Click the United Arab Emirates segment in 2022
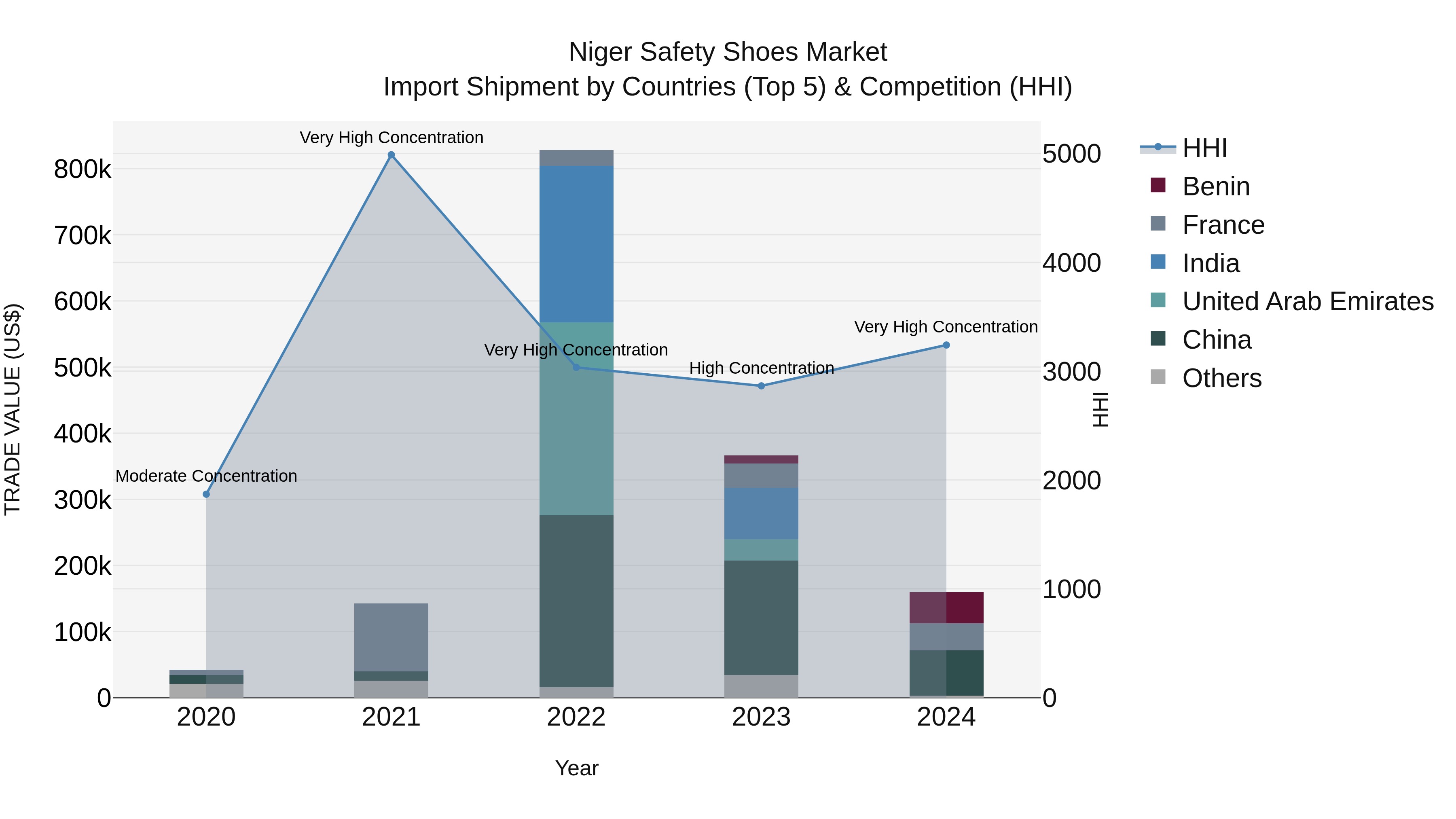This screenshot has width=1456, height=819. pos(576,419)
